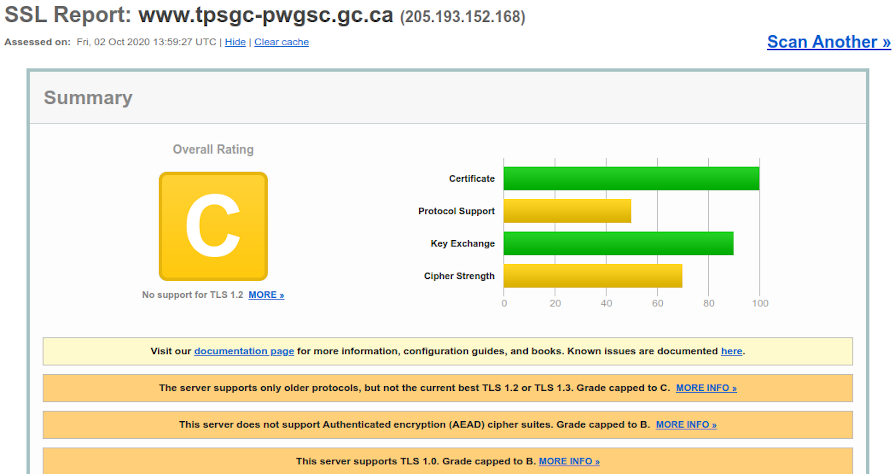The width and height of the screenshot is (895, 474).
Task: Click the yellow Protocol Support score bar
Action: (567, 211)
